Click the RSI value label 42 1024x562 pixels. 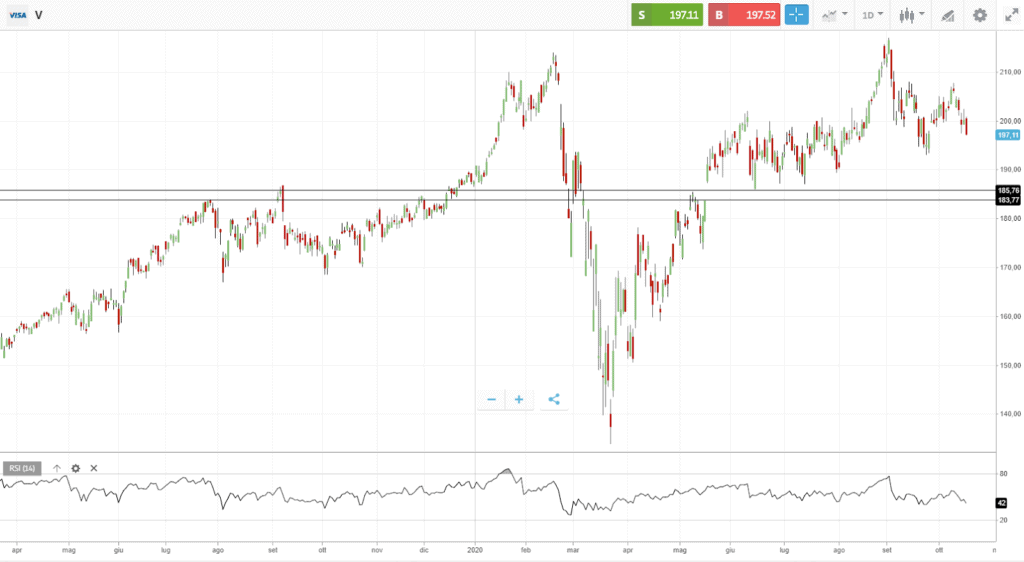(1002, 503)
